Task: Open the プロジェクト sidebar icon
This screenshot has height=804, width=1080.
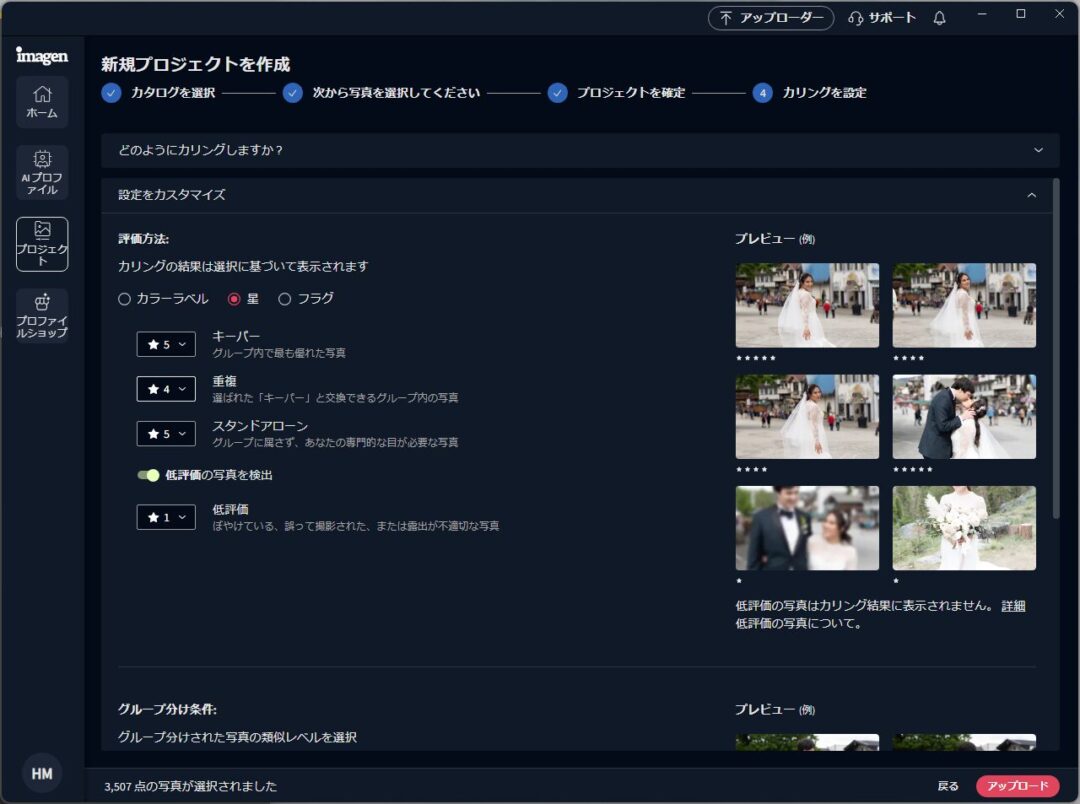Action: pos(42,243)
